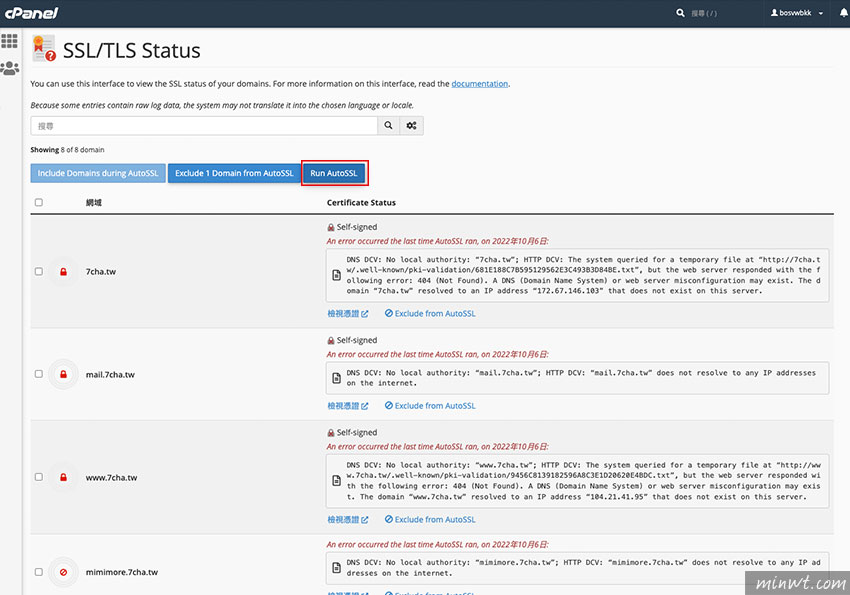Image resolution: width=850 pixels, height=595 pixels.
Task: Click the www.7cha.tw domain name
Action: pyautogui.click(x=111, y=477)
